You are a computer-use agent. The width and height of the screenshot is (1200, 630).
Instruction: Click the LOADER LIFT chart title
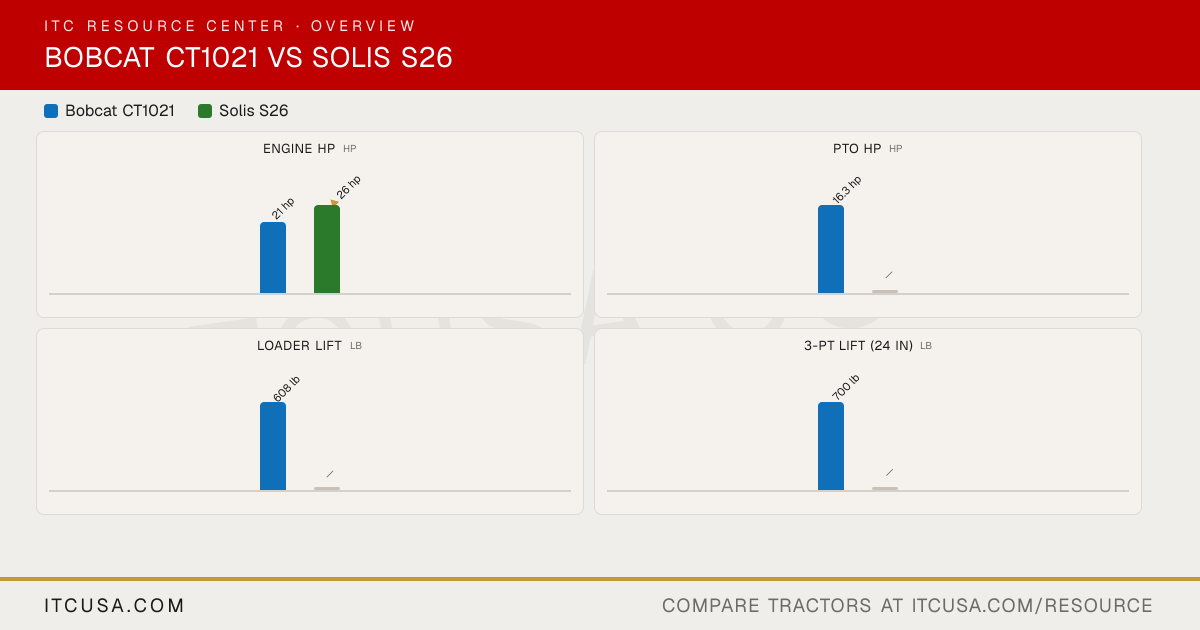(299, 345)
